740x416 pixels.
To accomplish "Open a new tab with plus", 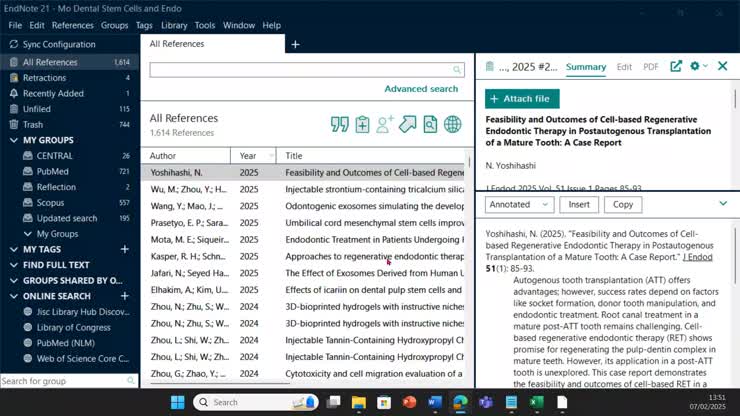I will (x=295, y=44).
